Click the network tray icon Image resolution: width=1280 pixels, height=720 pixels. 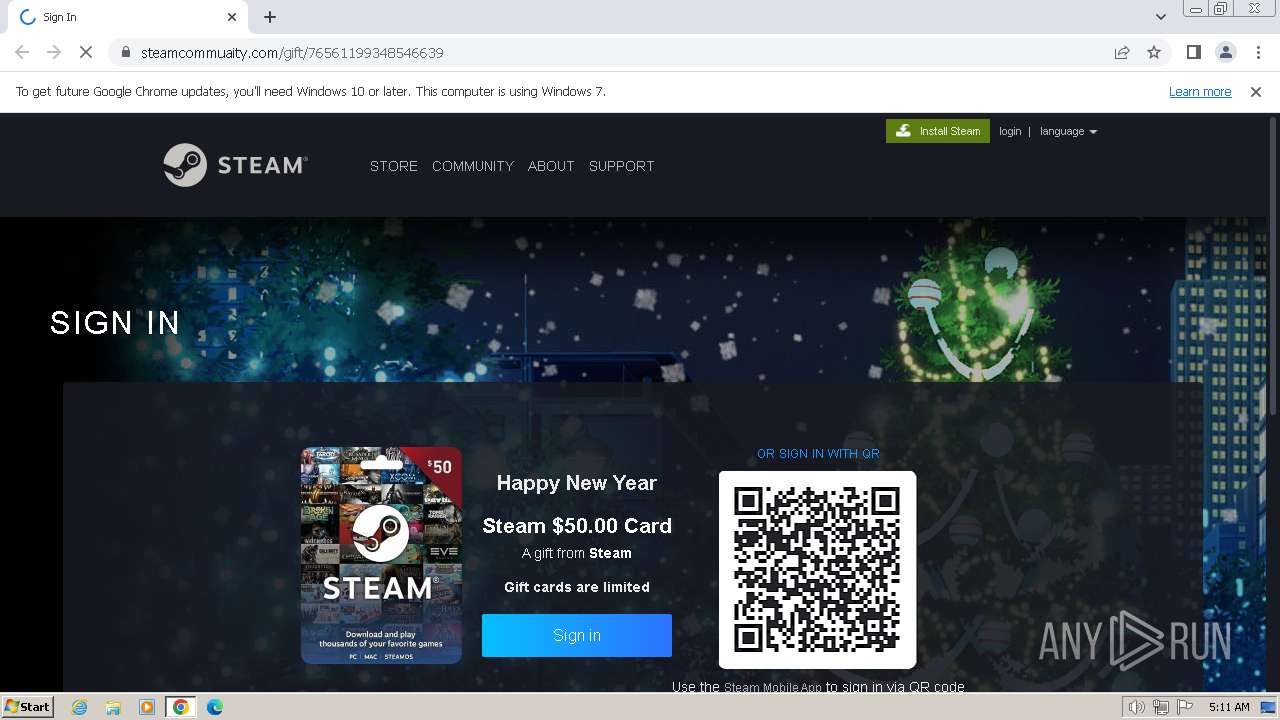point(1161,707)
